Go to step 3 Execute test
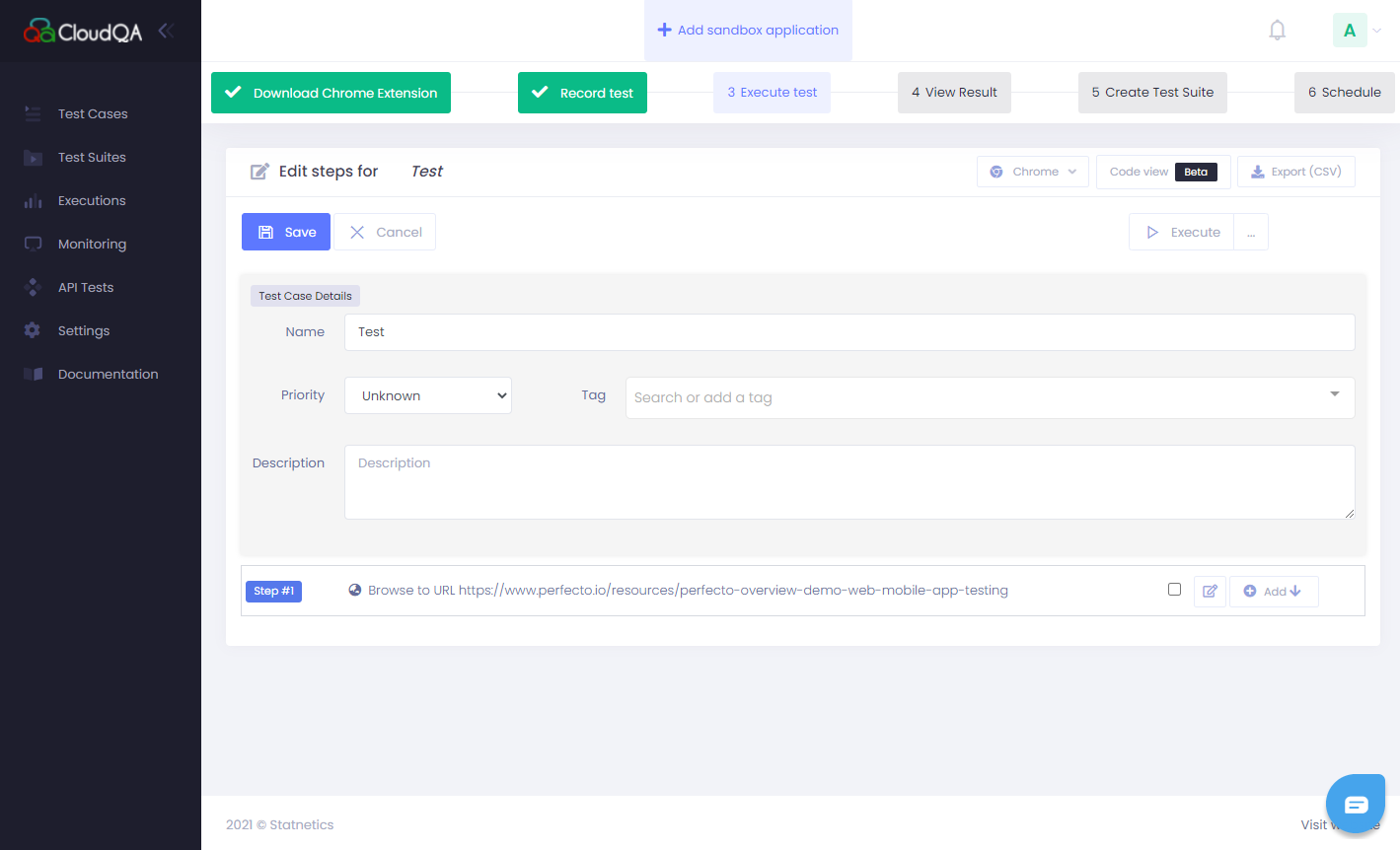1400x850 pixels. [772, 93]
